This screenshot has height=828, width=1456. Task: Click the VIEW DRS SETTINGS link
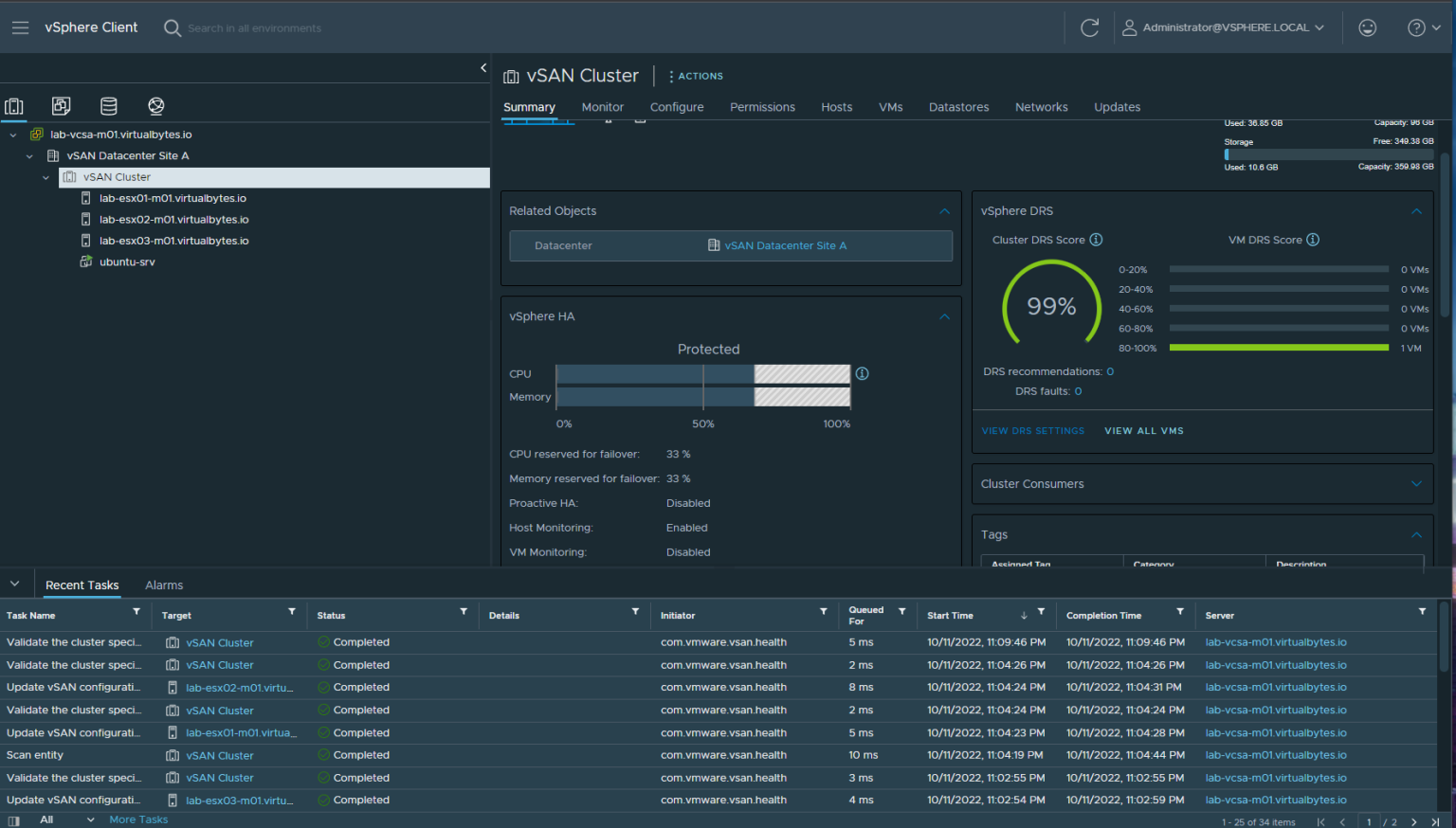[1032, 430]
